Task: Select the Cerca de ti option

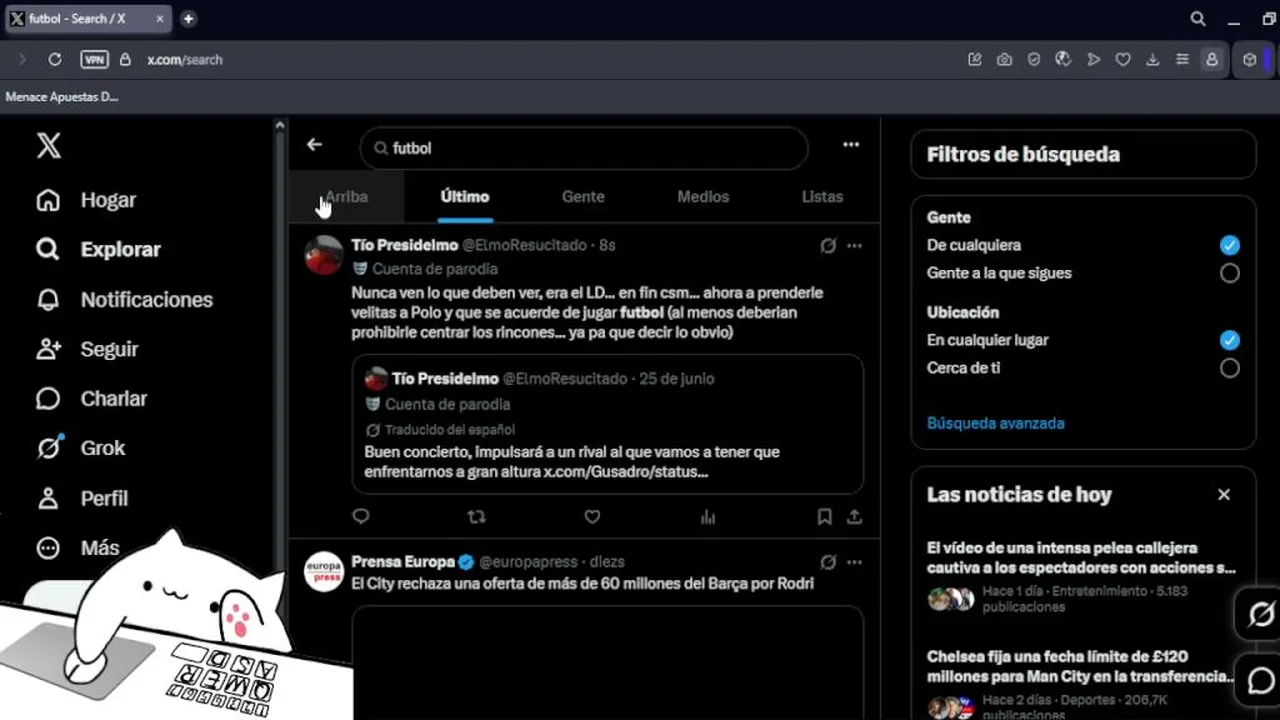Action: [x=1230, y=368]
